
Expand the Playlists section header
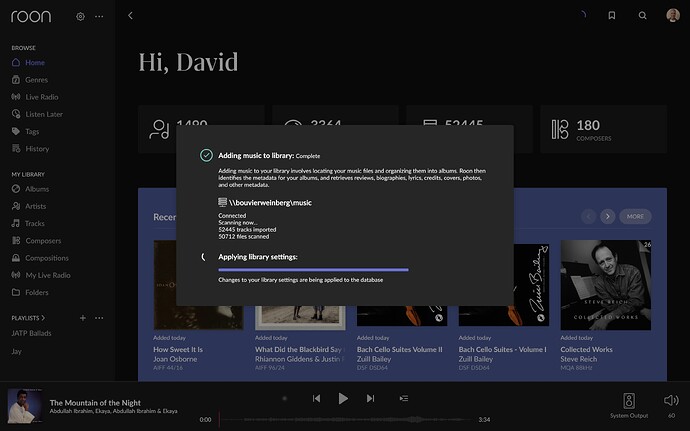(x=28, y=318)
